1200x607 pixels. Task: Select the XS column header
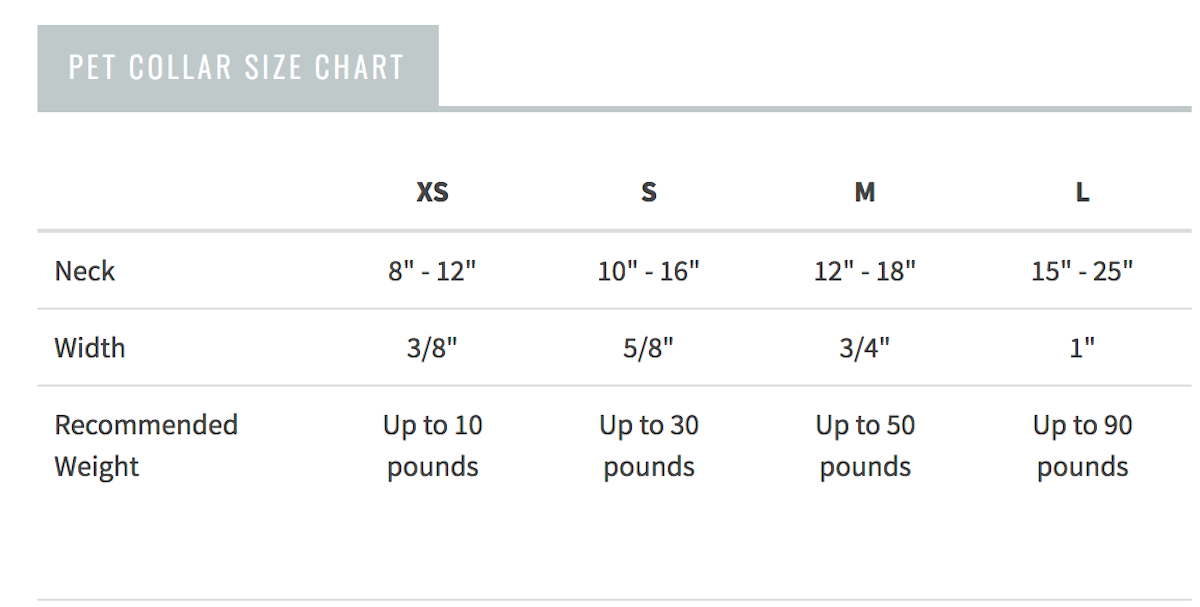(x=432, y=193)
